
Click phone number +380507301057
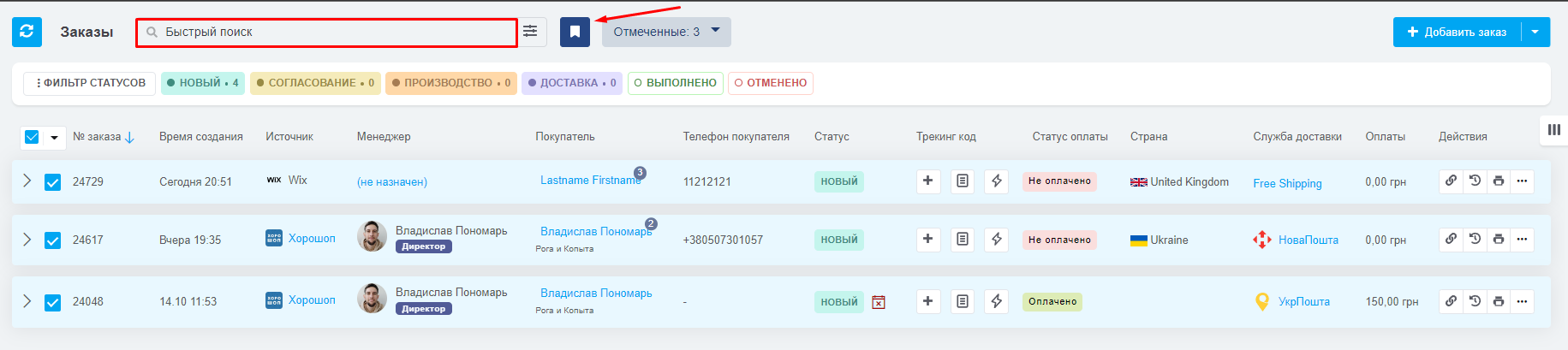[723, 240]
